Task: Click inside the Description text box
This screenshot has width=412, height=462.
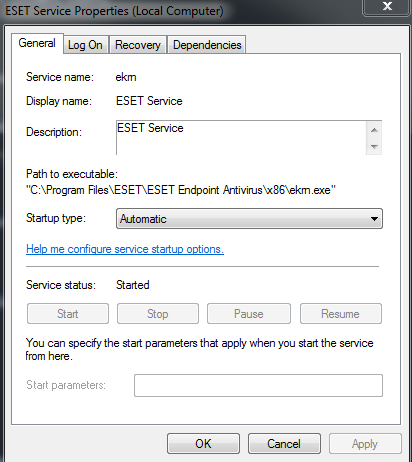Action: (241, 138)
